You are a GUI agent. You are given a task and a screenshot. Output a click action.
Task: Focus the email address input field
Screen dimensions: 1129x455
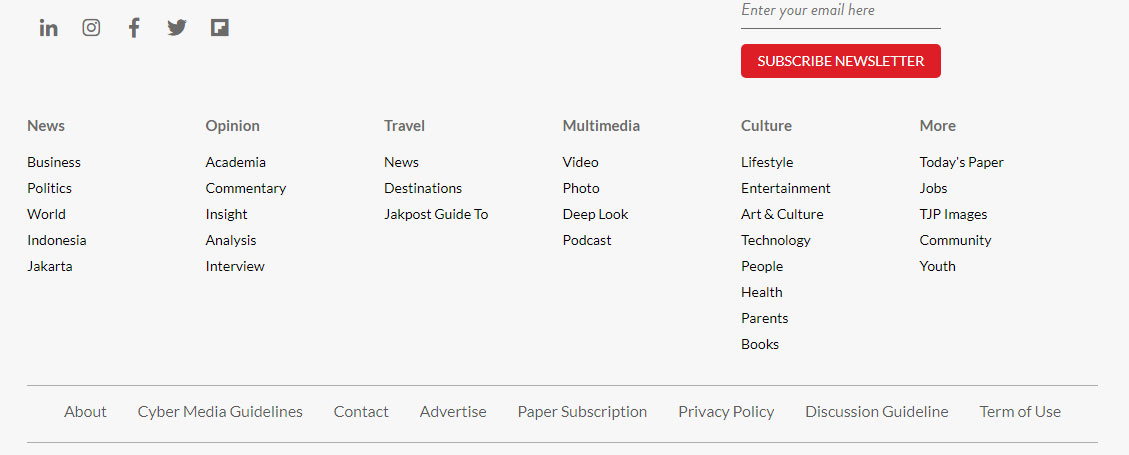click(x=840, y=12)
